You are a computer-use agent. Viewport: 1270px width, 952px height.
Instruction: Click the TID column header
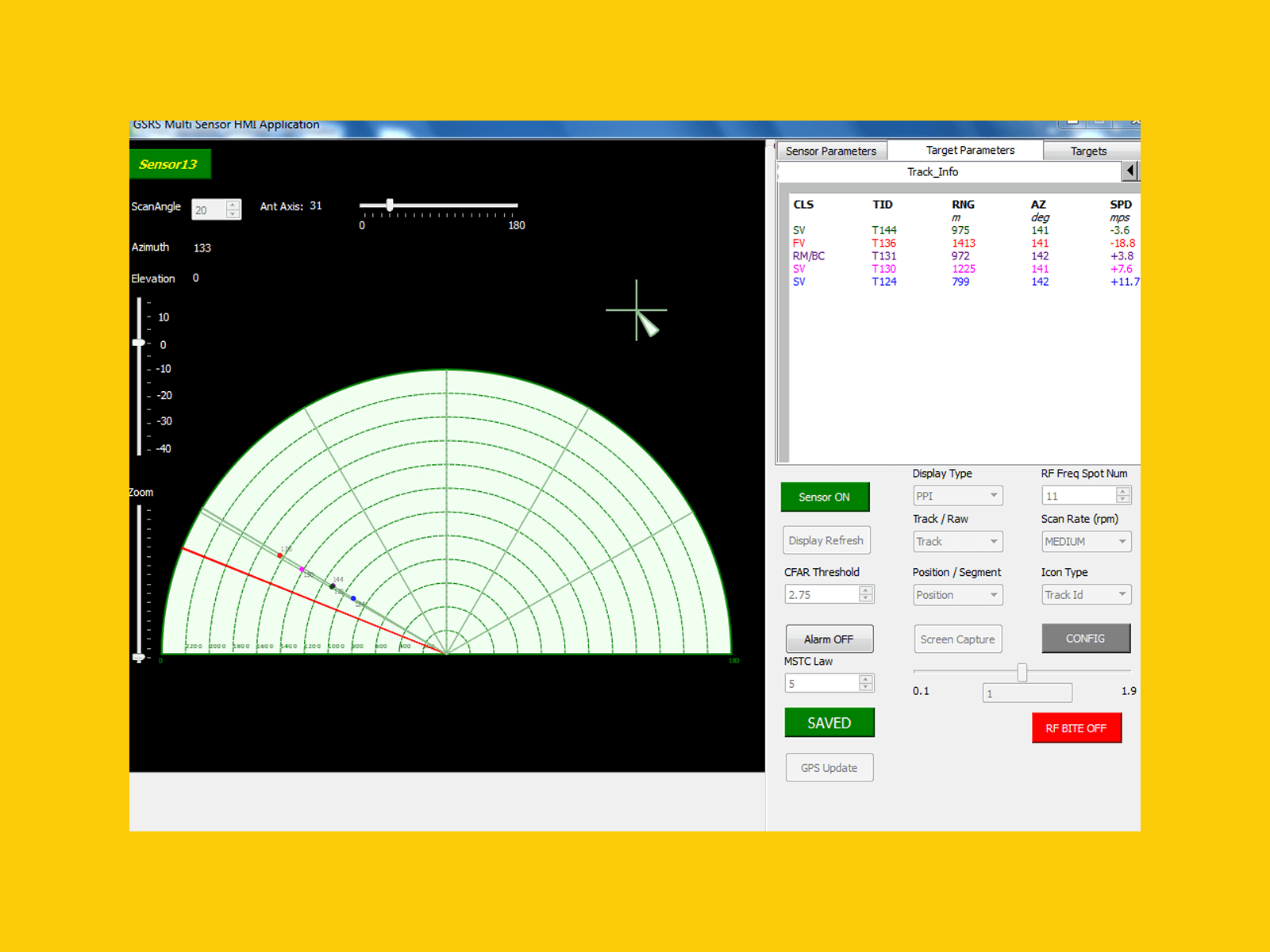883,204
